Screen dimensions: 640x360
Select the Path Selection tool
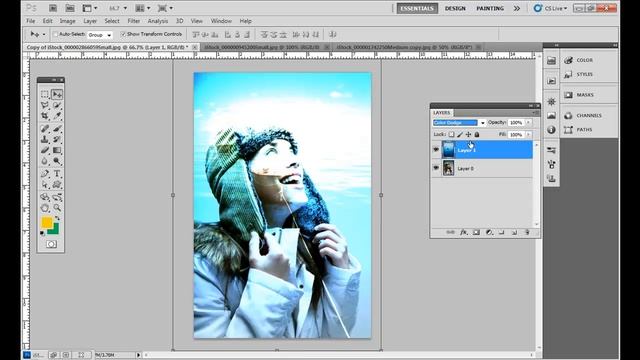[45, 184]
